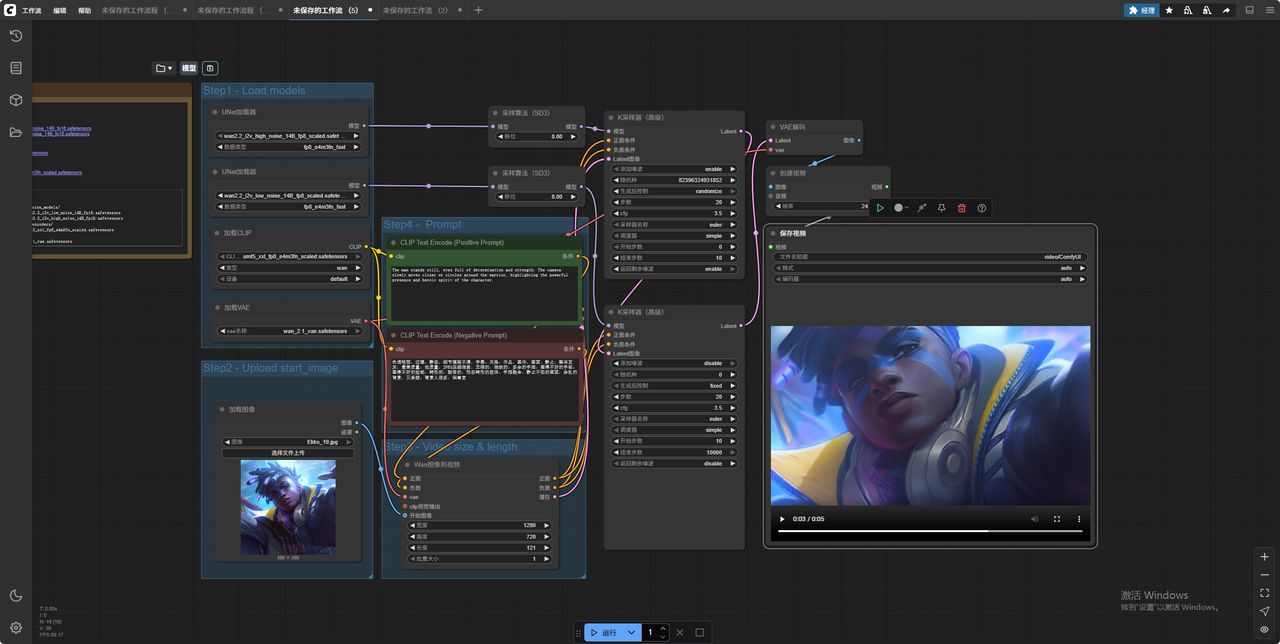Click 选择文件上传 upload button
The height and width of the screenshot is (644, 1280).
point(288,453)
